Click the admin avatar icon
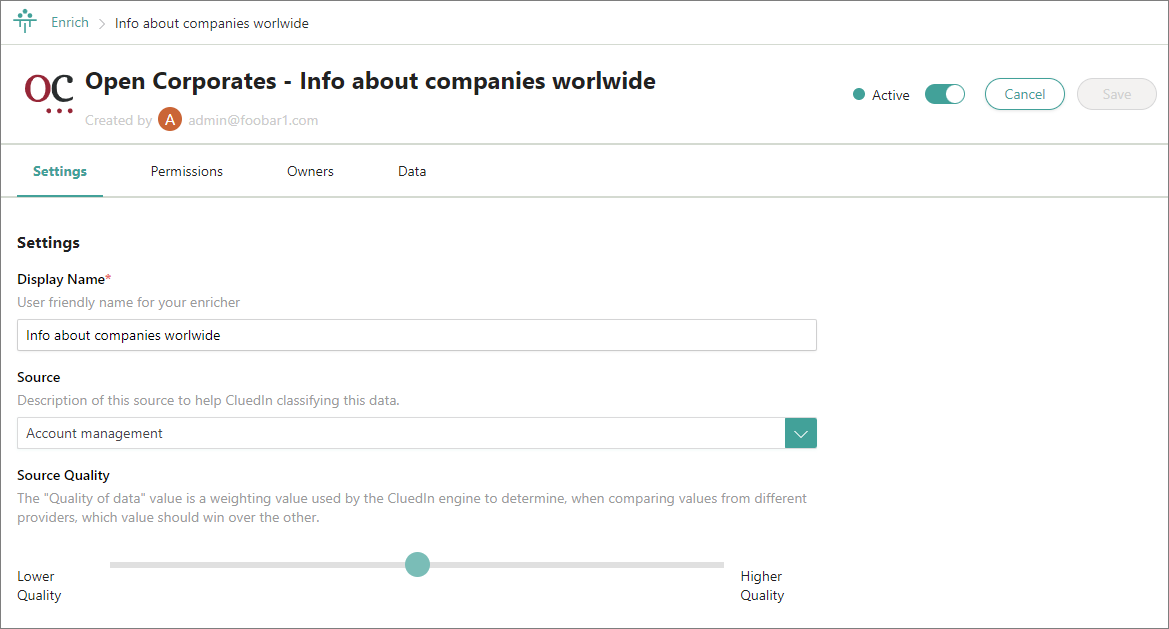This screenshot has height=629, width=1169. click(x=169, y=120)
